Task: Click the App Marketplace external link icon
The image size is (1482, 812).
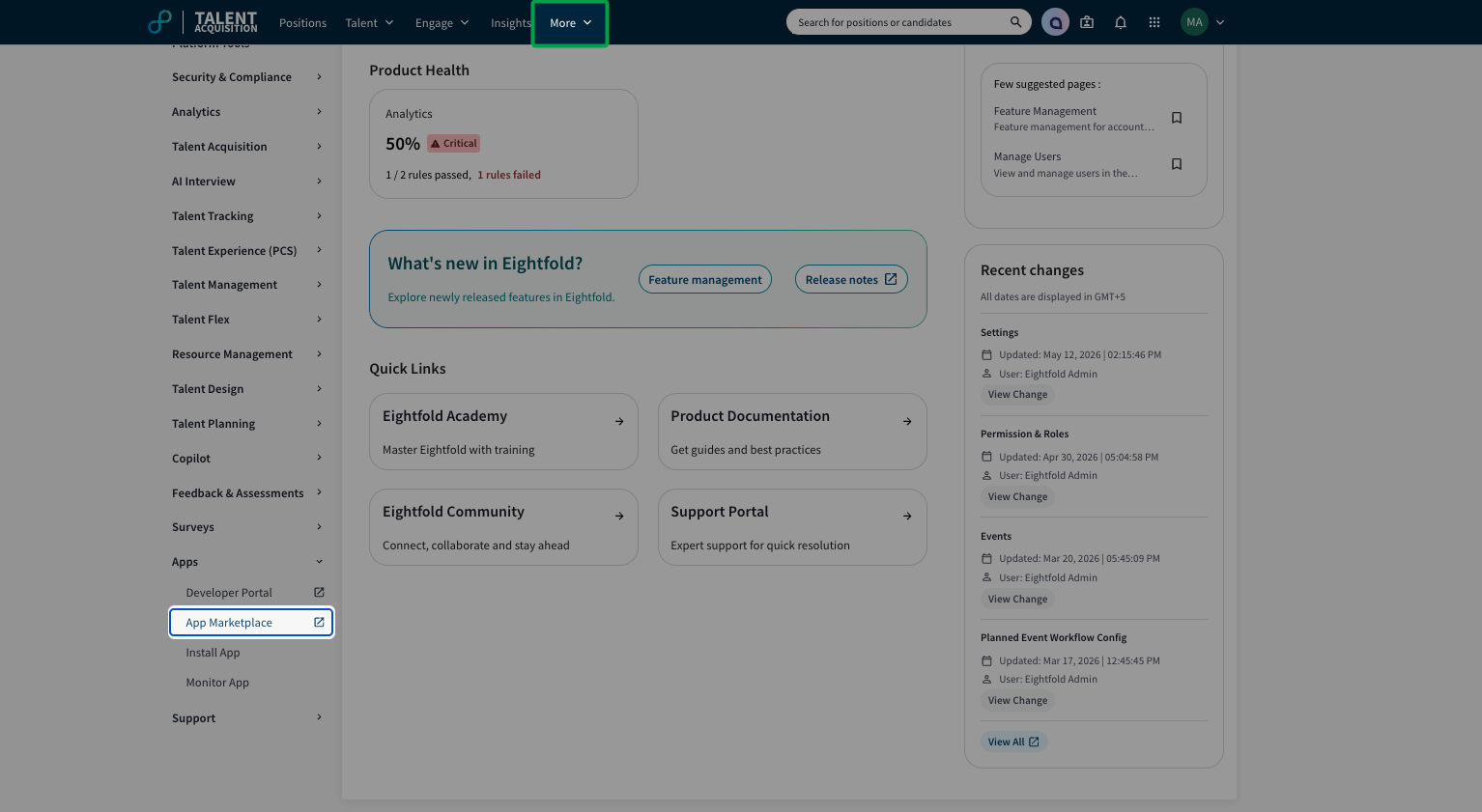Action: [319, 622]
